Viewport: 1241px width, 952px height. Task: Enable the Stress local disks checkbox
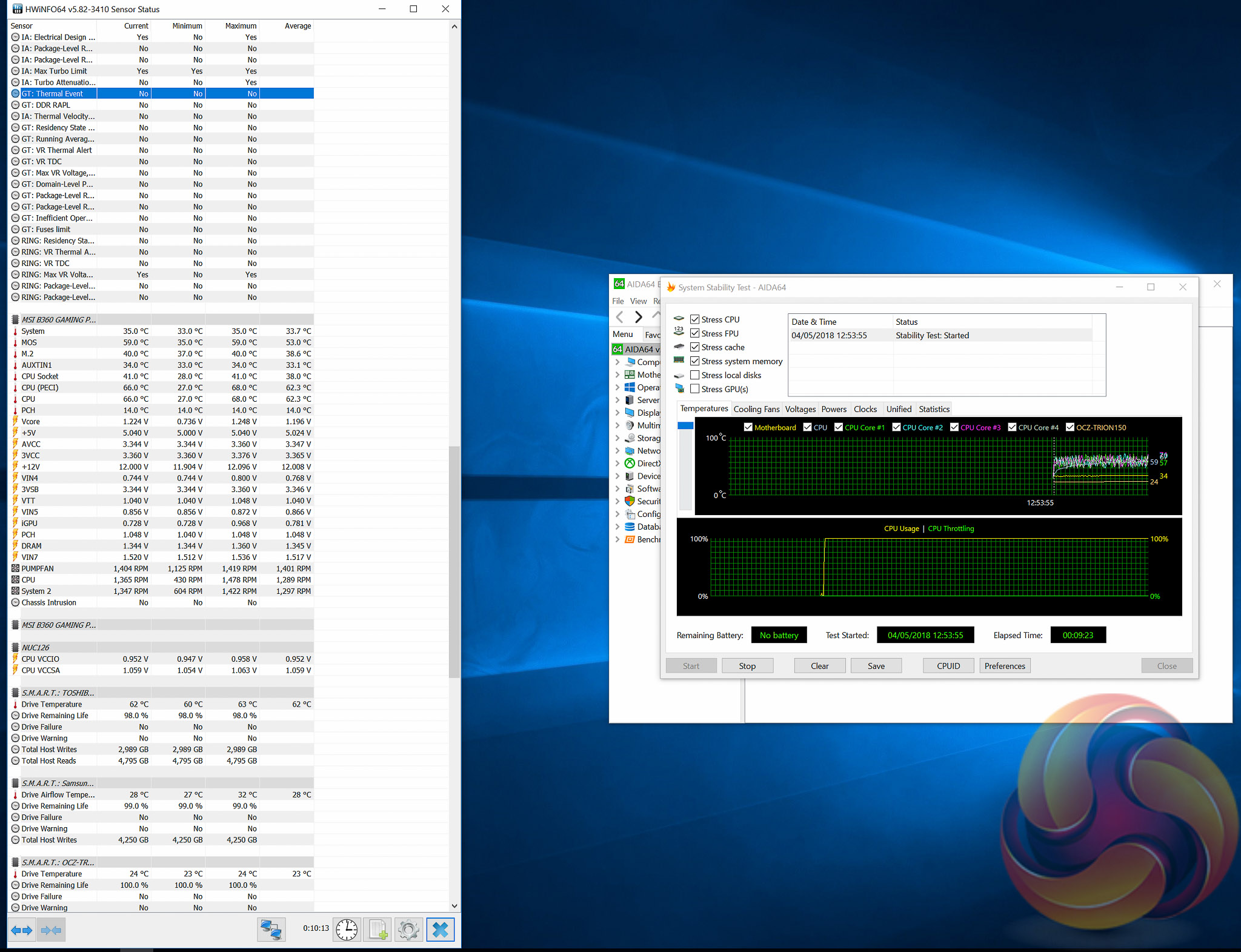695,375
